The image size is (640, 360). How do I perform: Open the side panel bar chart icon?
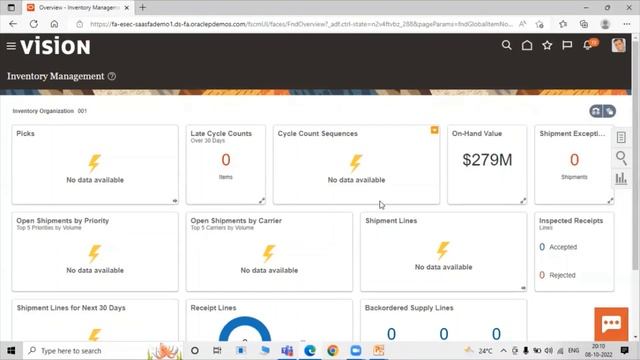(621, 178)
